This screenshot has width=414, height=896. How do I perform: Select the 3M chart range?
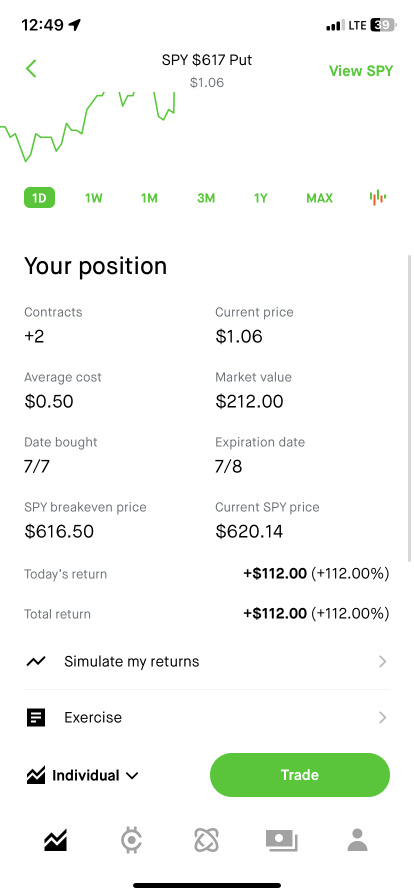[206, 198]
